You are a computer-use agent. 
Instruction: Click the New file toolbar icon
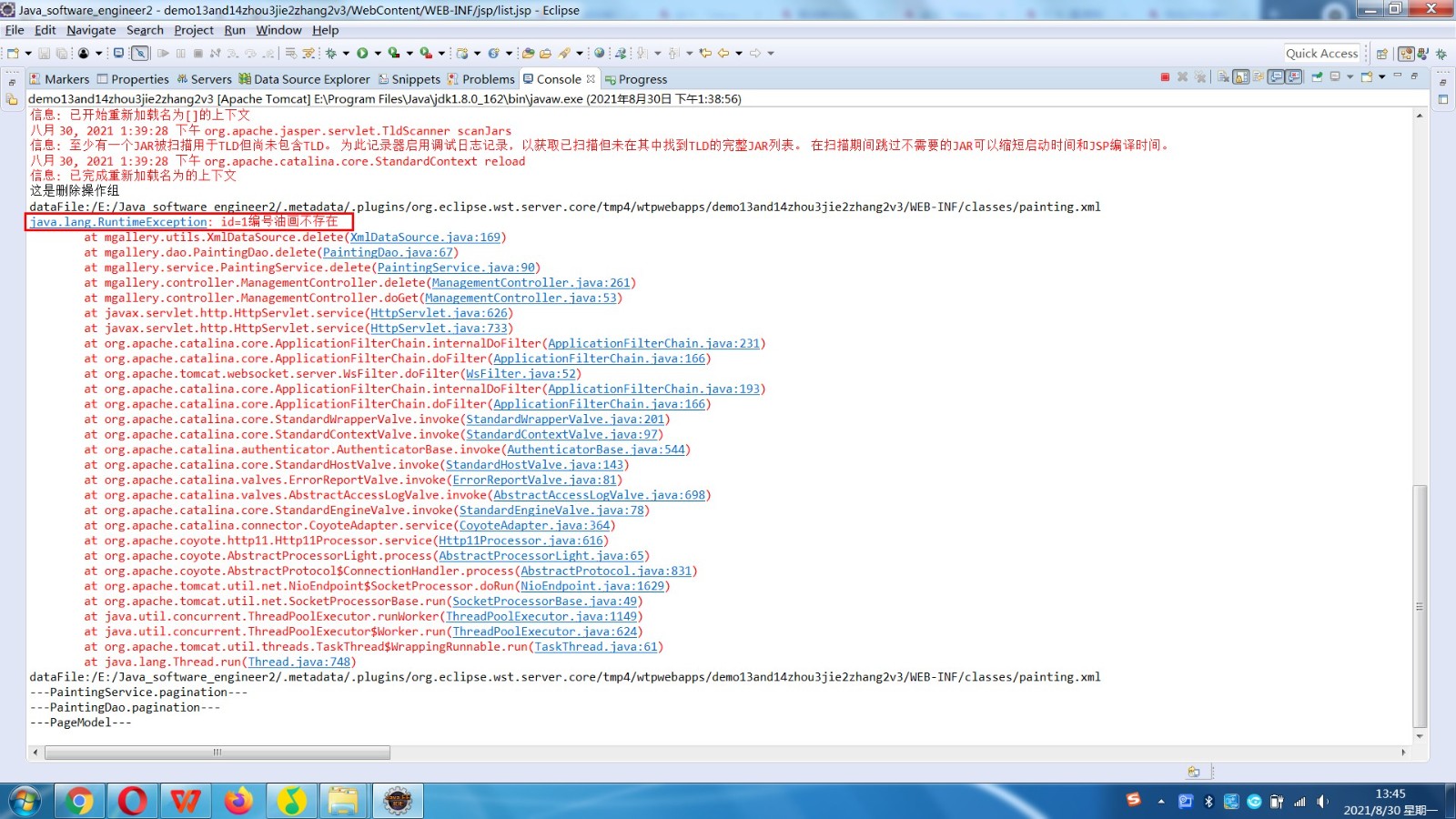(x=13, y=54)
